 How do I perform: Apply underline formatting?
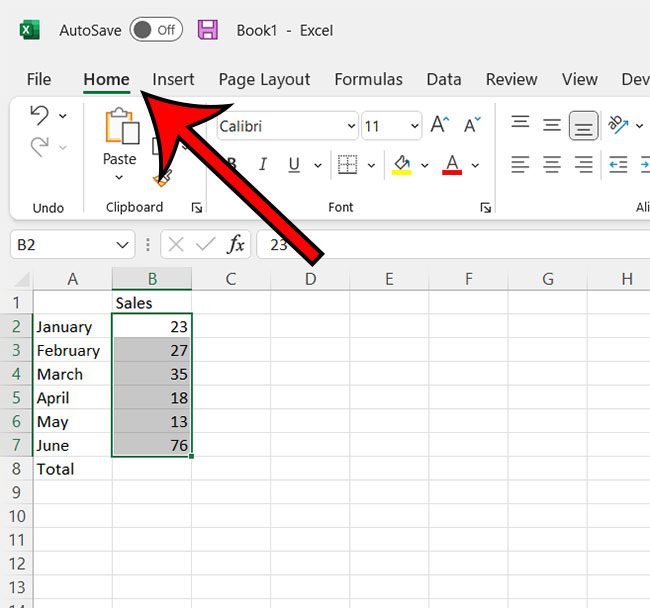pyautogui.click(x=294, y=165)
